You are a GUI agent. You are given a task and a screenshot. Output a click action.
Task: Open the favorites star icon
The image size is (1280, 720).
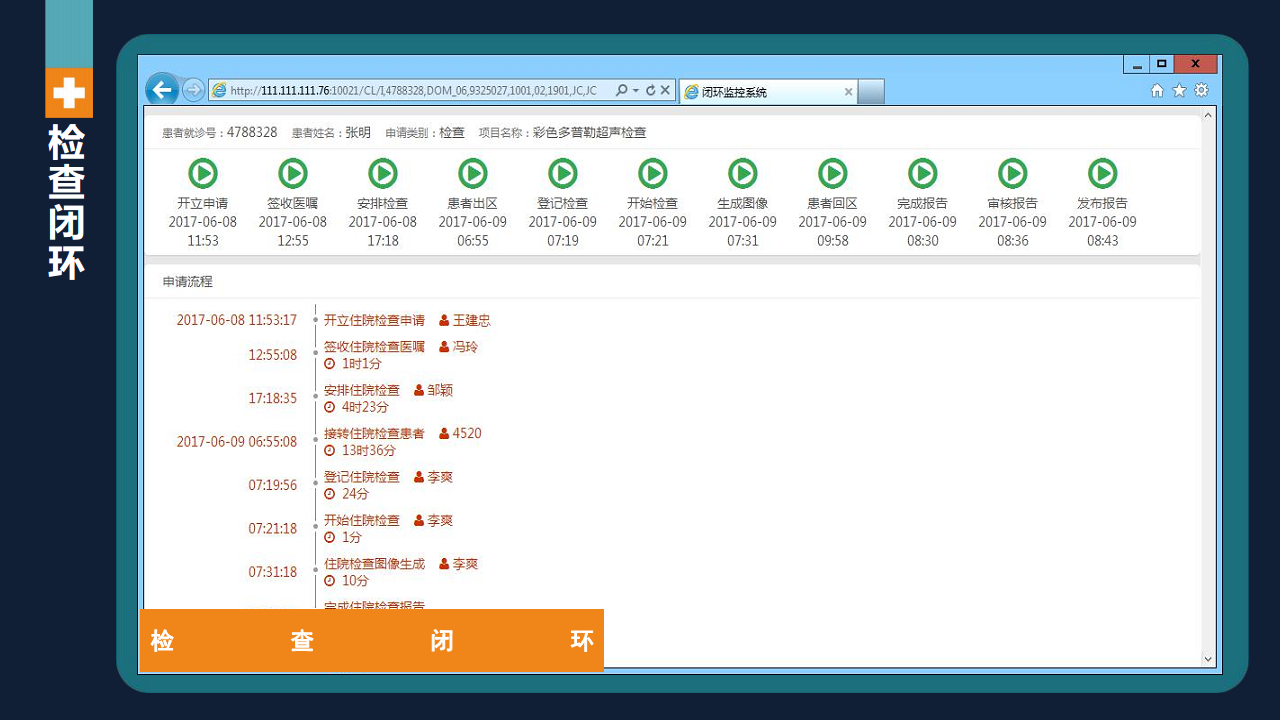1179,90
